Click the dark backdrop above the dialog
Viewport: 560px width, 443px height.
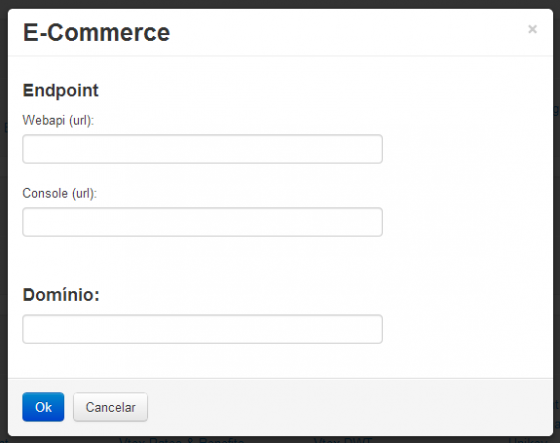coord(280,4)
